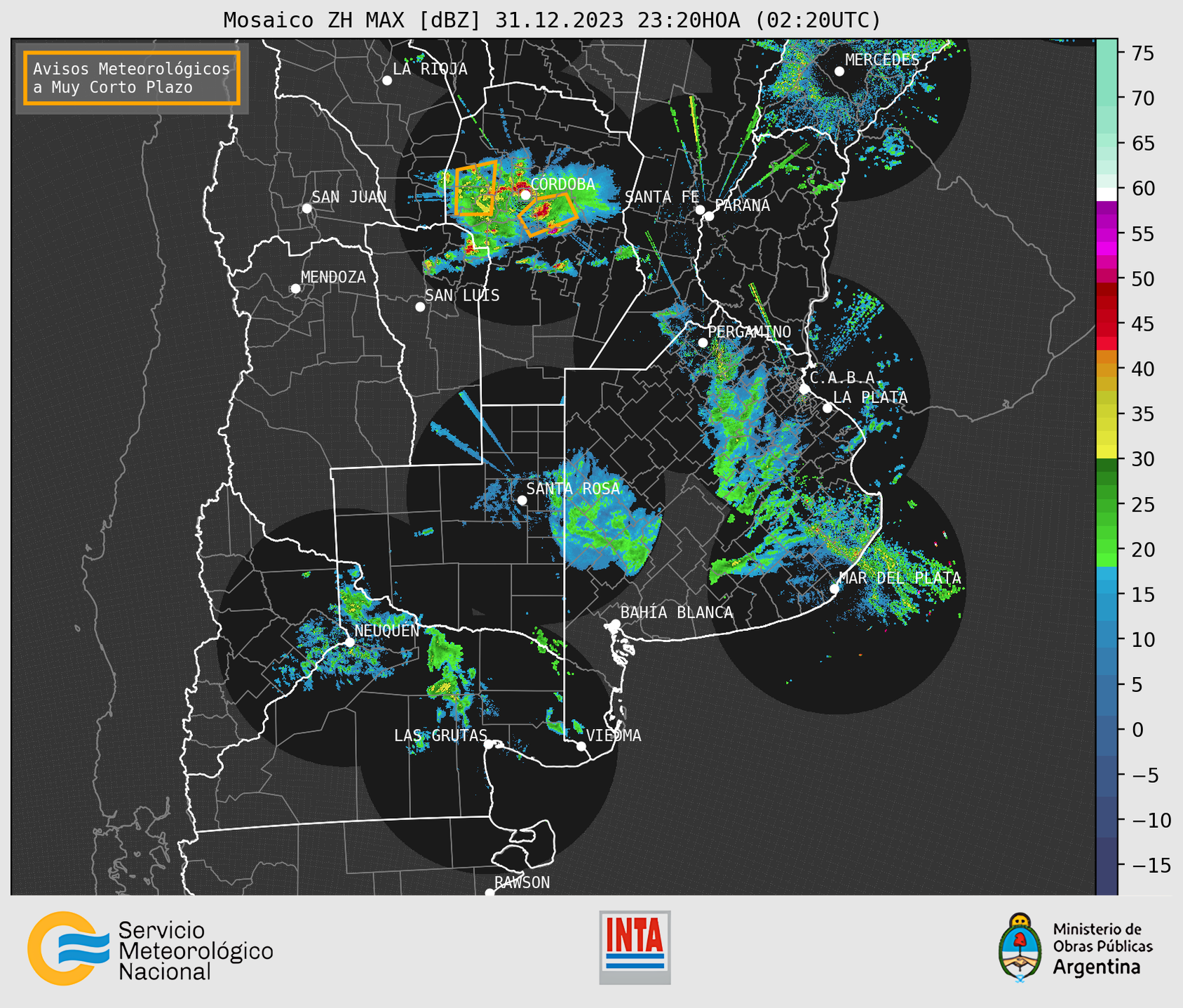This screenshot has height=1008, width=1183.
Task: Click the MAR DEL PLATA city label
Action: (900, 578)
